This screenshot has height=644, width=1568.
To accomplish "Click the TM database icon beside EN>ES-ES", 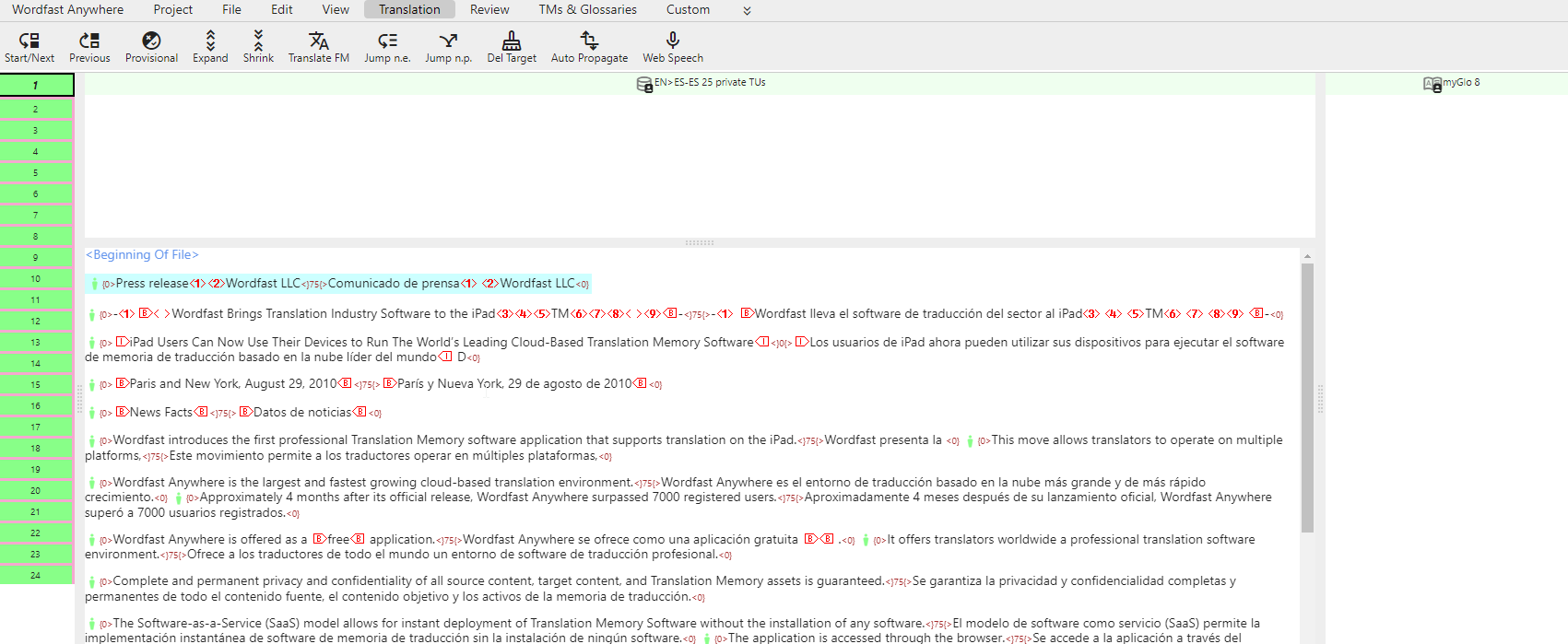I will coord(644,84).
